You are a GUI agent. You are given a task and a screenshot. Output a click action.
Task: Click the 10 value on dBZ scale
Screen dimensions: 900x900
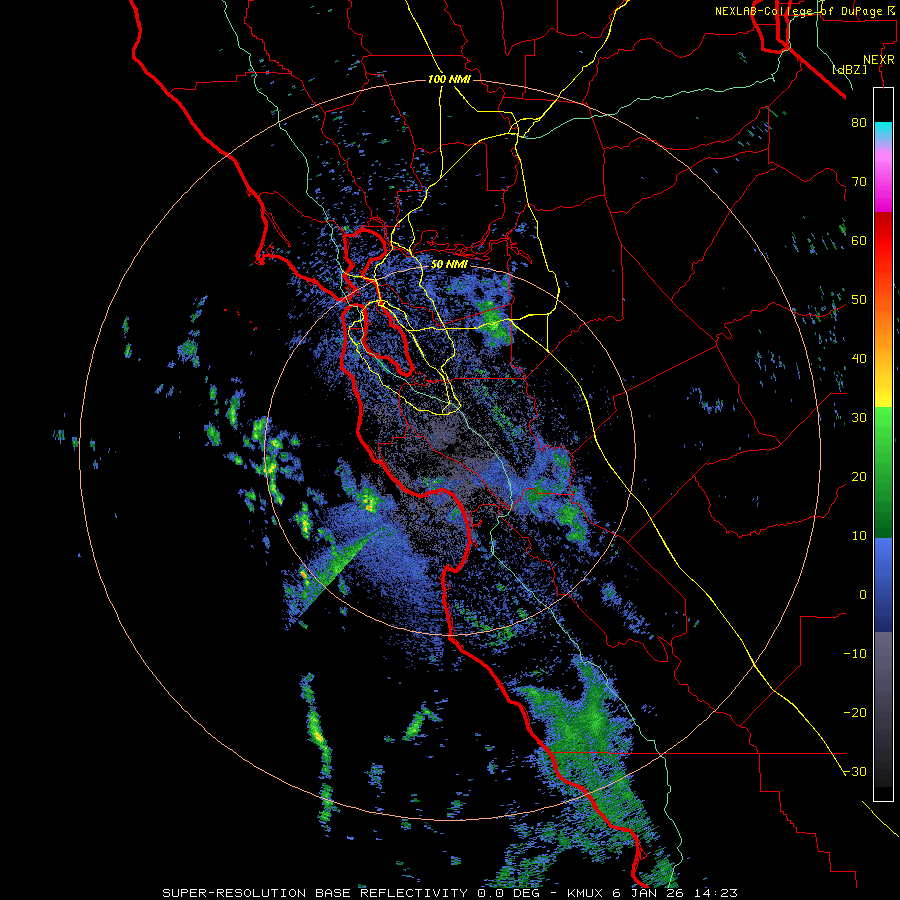point(859,536)
